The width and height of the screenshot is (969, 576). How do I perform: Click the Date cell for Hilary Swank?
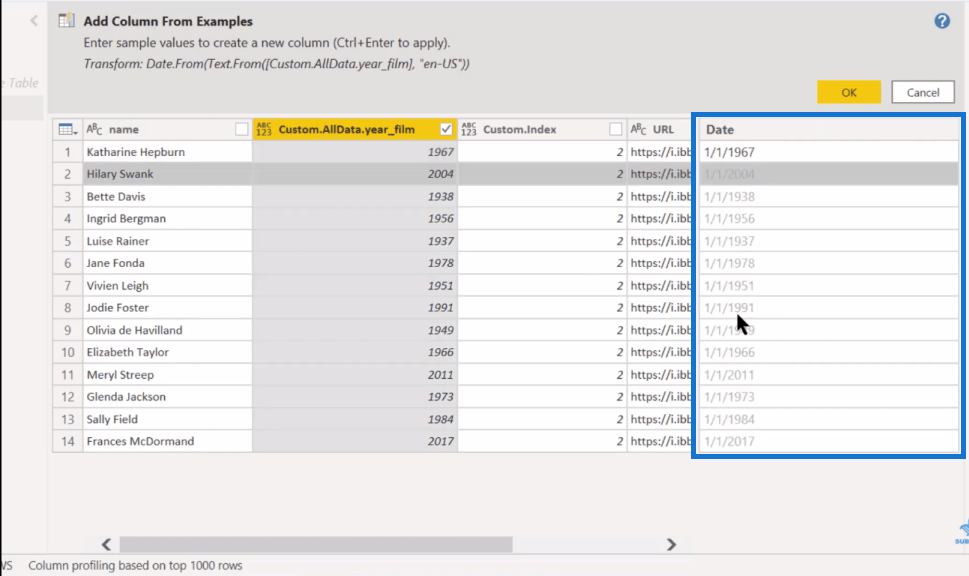tap(829, 174)
